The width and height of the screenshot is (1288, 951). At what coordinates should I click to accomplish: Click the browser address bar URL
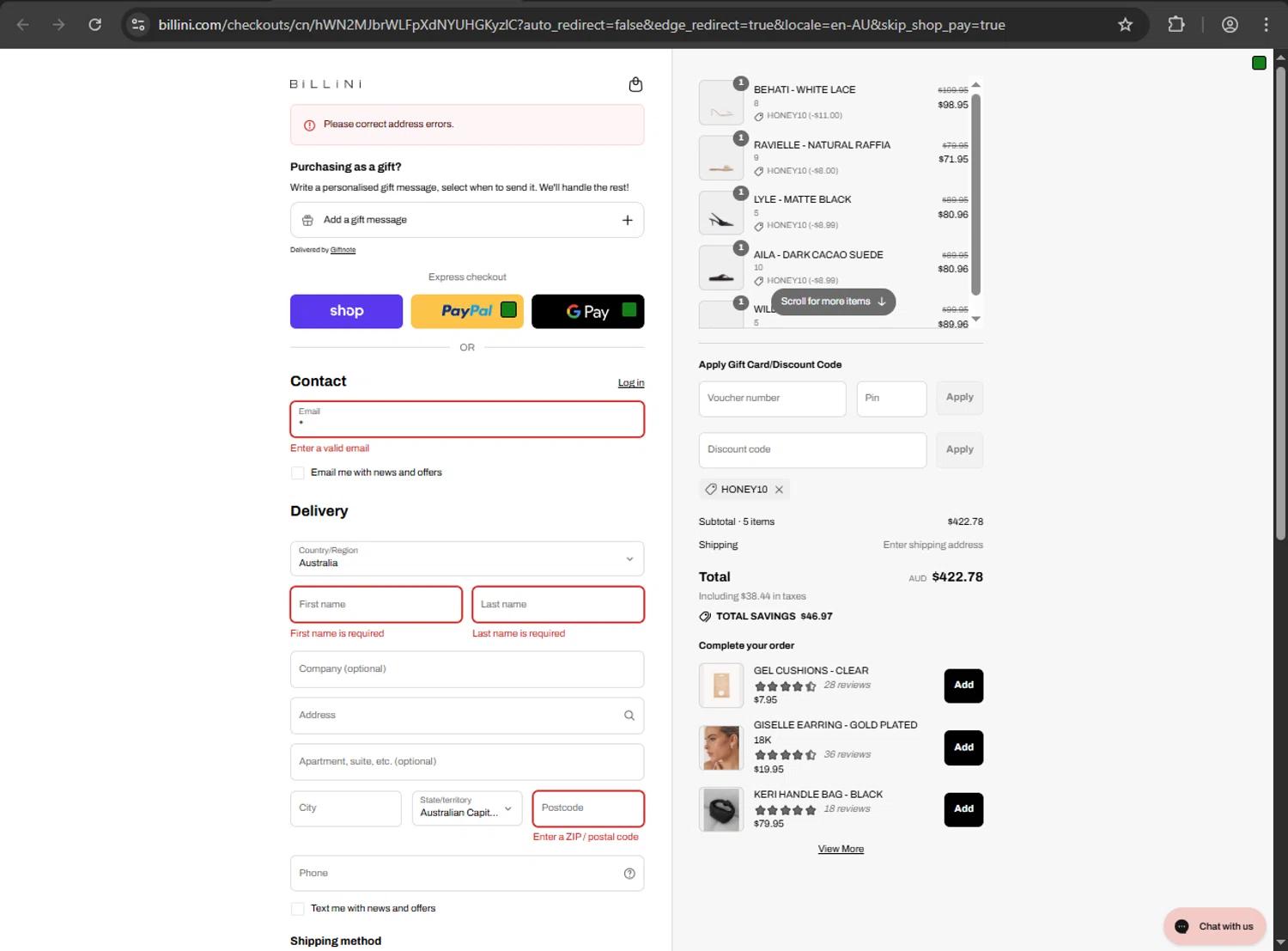581,25
